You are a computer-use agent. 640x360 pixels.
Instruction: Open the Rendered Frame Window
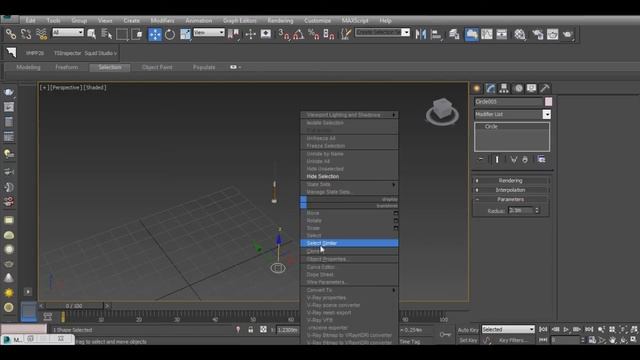pos(553,34)
